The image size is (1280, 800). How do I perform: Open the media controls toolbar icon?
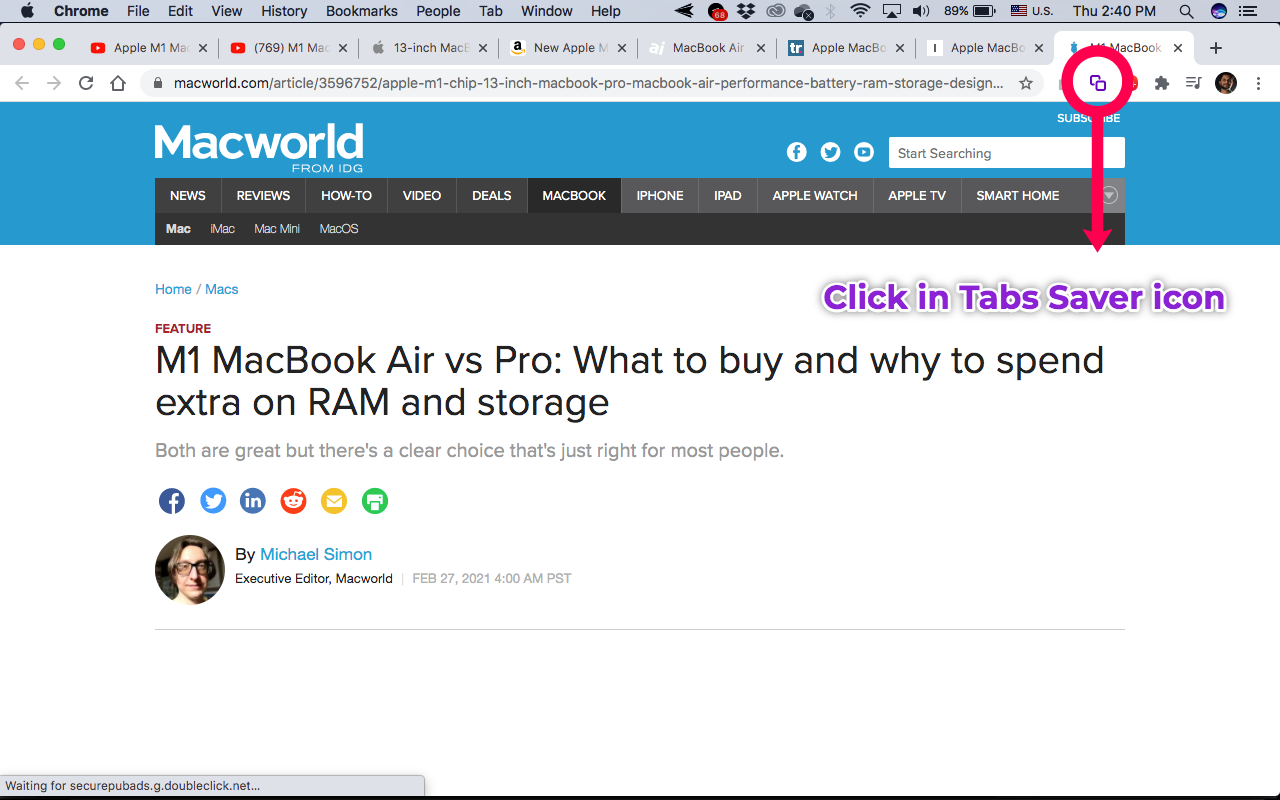(x=1194, y=83)
